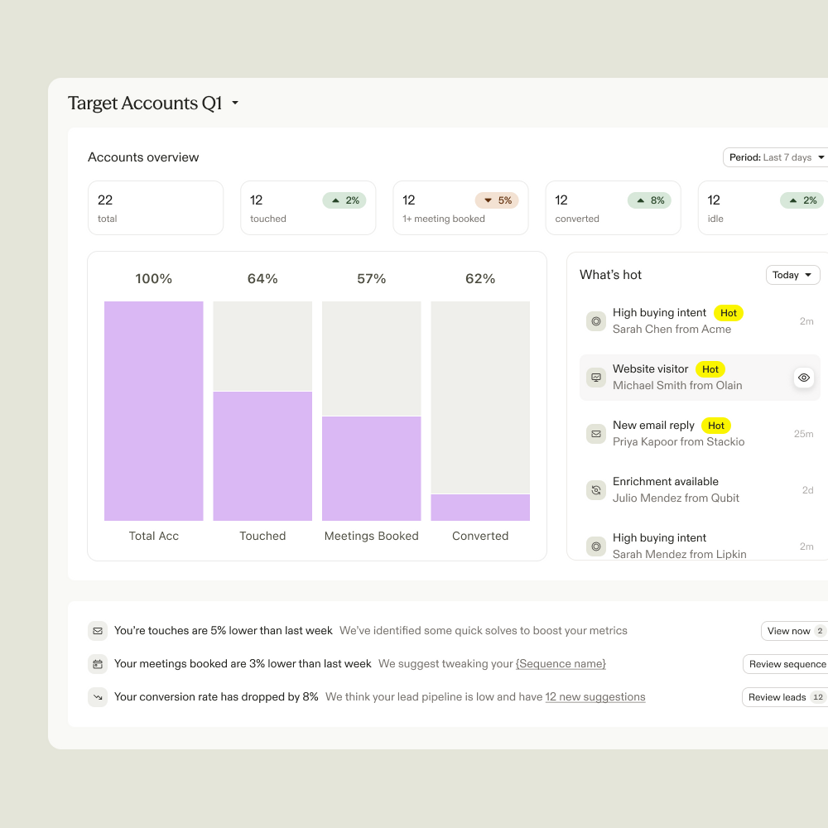The image size is (828, 828).
Task: Click the Review sequence button
Action: [785, 664]
